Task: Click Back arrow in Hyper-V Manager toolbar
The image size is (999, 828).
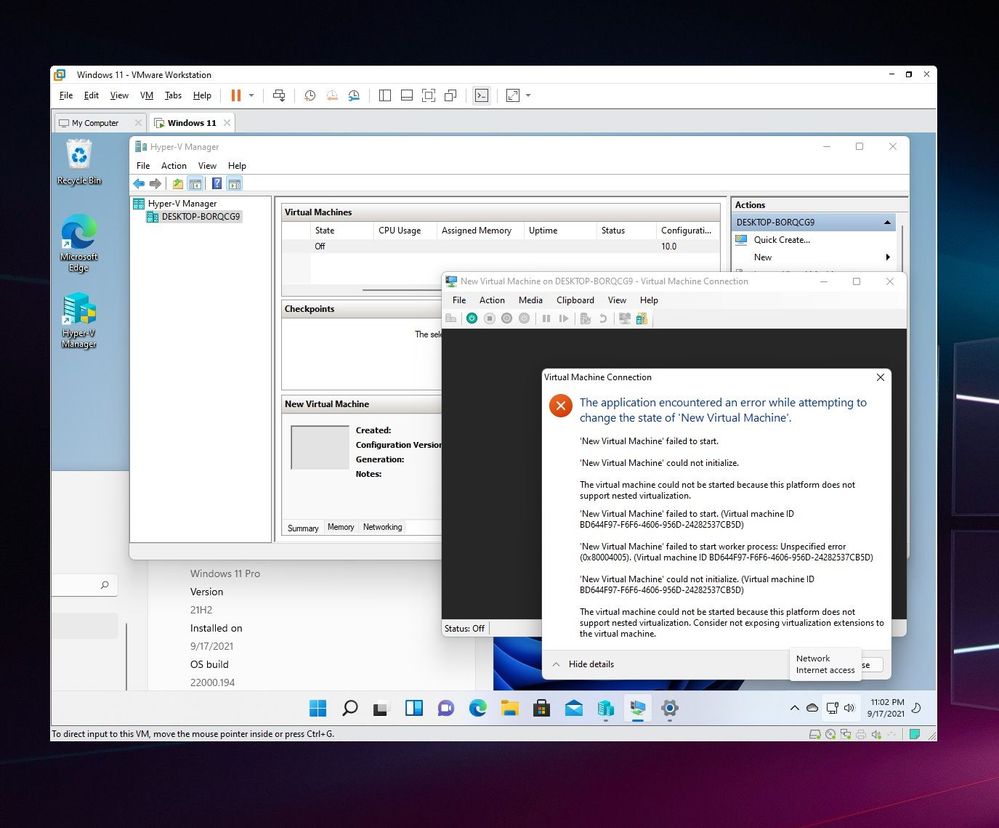Action: click(138, 184)
